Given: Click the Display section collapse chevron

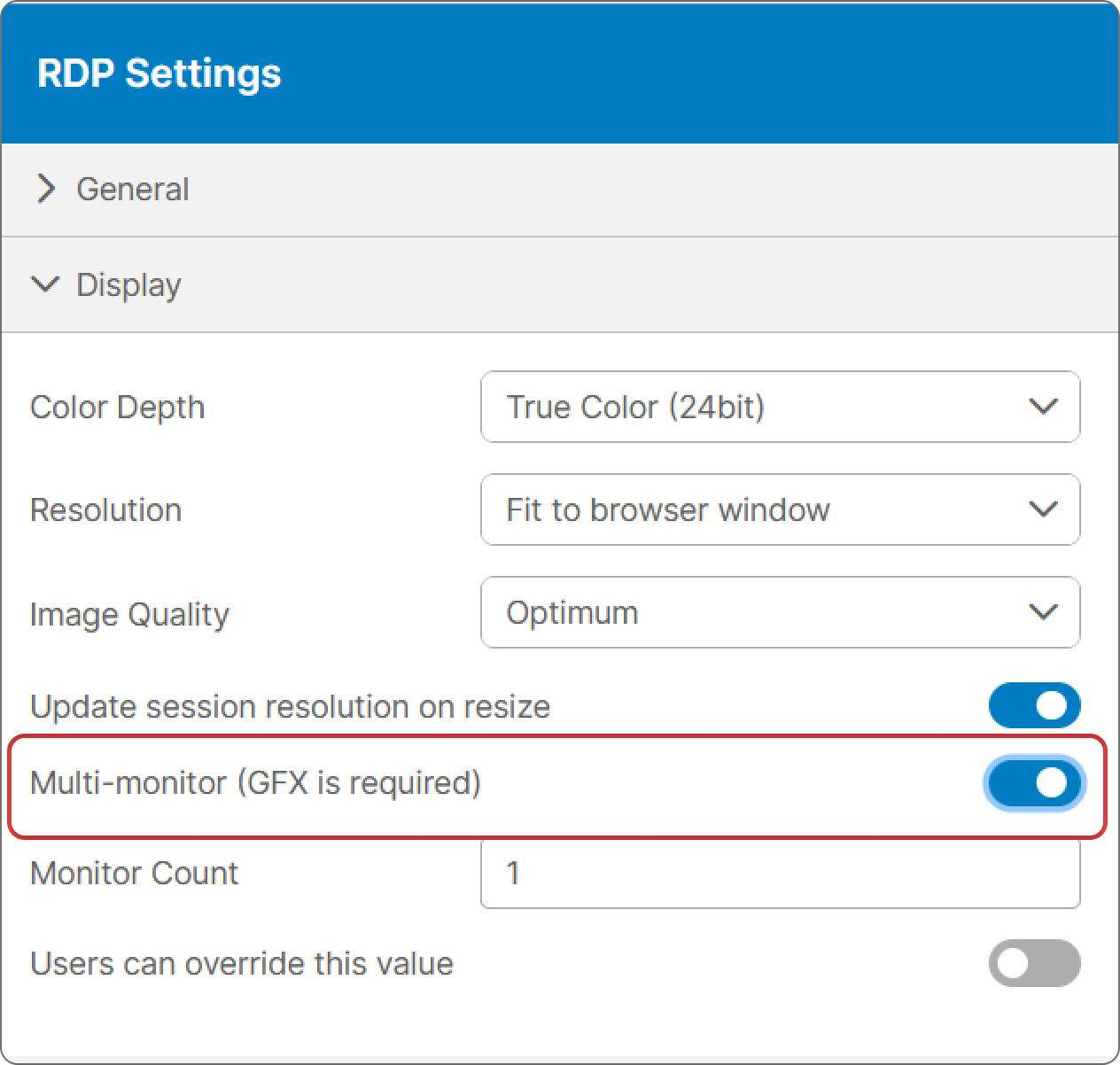Looking at the screenshot, I should tap(45, 284).
